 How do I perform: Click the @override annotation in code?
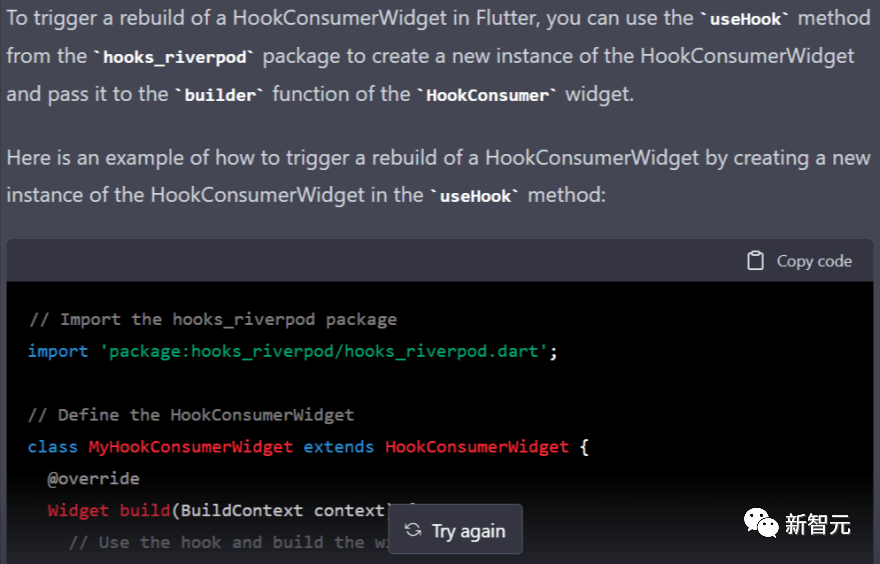tap(93, 479)
